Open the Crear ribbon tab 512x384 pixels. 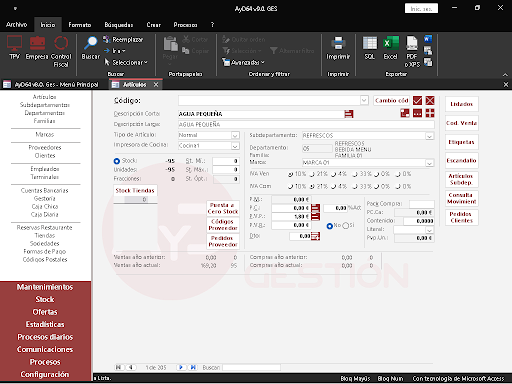coord(153,25)
